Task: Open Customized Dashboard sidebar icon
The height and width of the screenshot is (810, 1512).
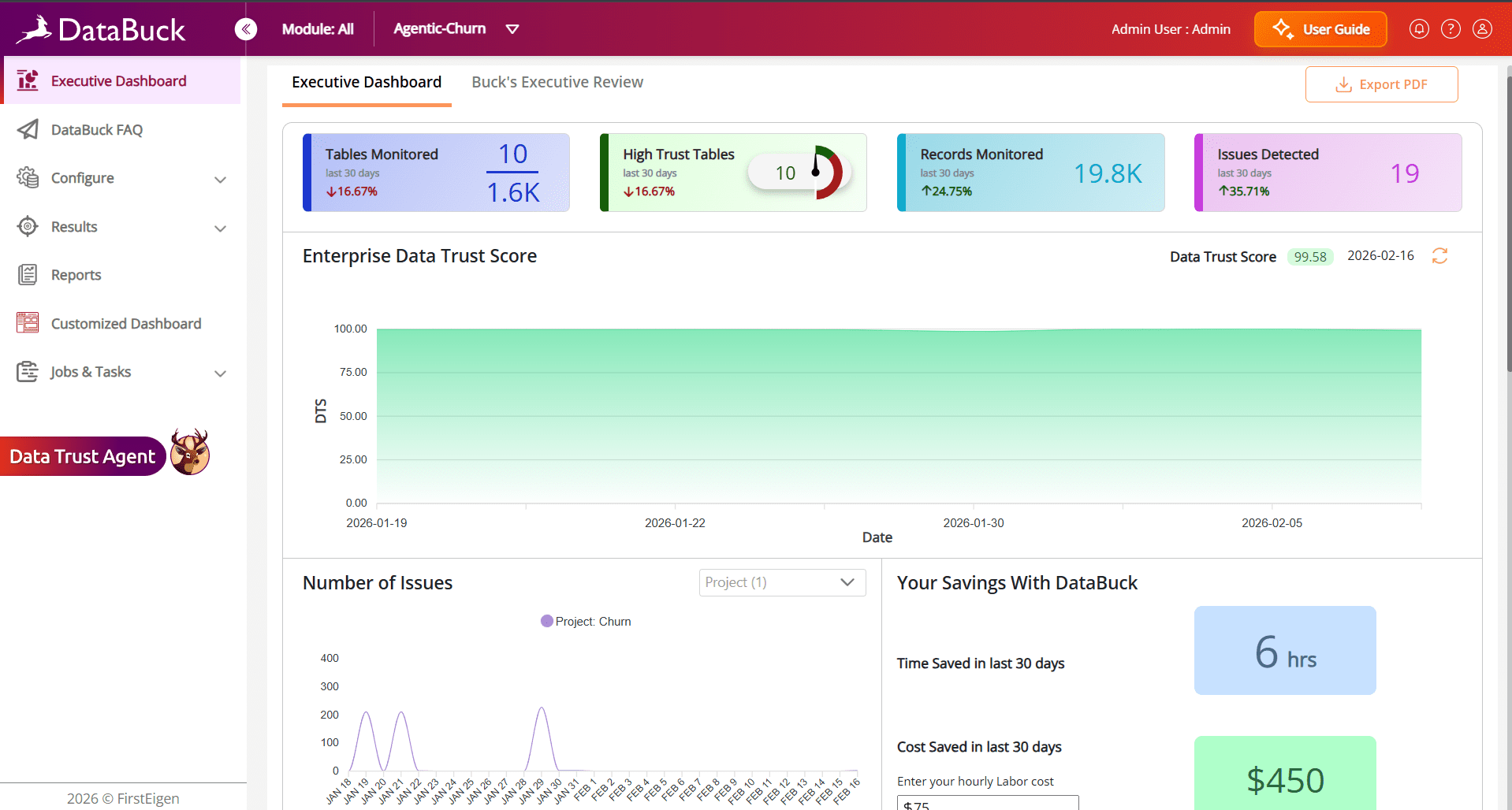Action: pyautogui.click(x=28, y=323)
